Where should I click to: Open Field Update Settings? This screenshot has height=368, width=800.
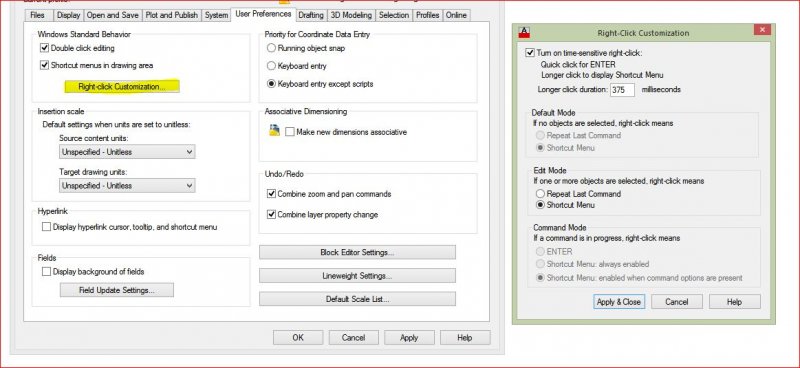click(117, 290)
